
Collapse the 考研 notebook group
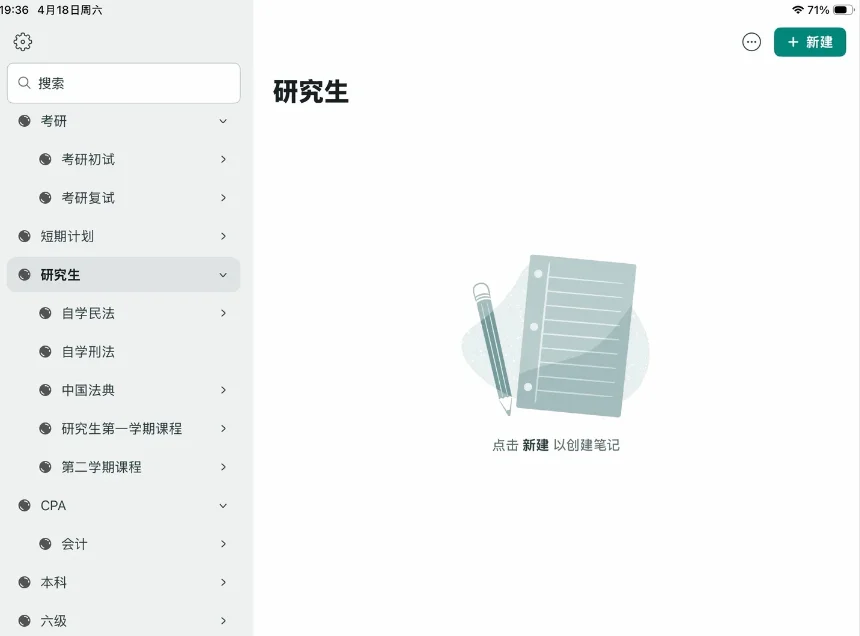[223, 121]
